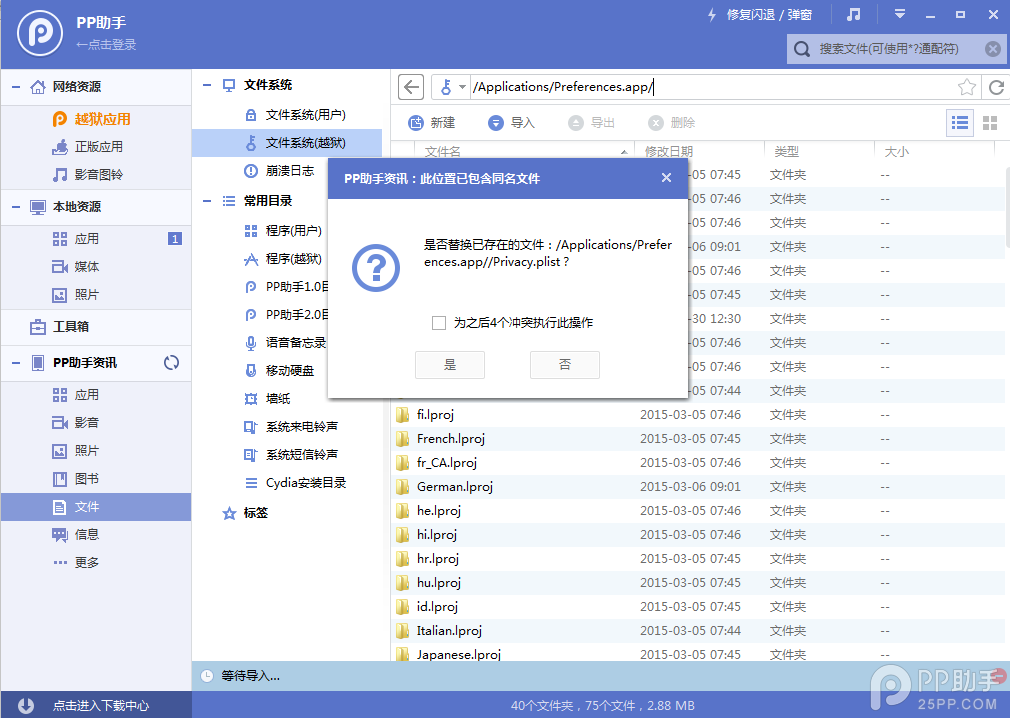Refresh the current directory listing

point(997,87)
